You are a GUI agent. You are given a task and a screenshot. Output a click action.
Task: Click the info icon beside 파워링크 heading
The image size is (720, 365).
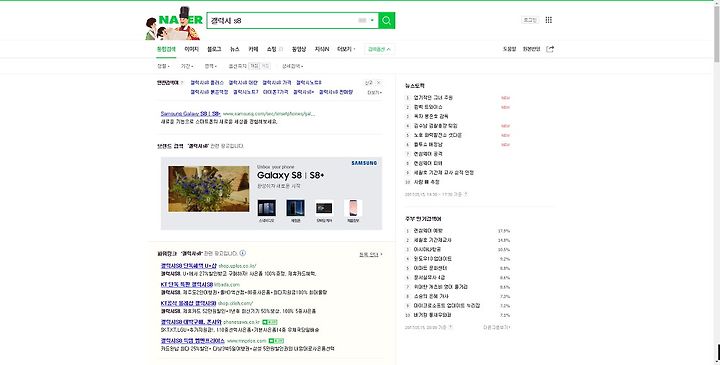coord(242,253)
